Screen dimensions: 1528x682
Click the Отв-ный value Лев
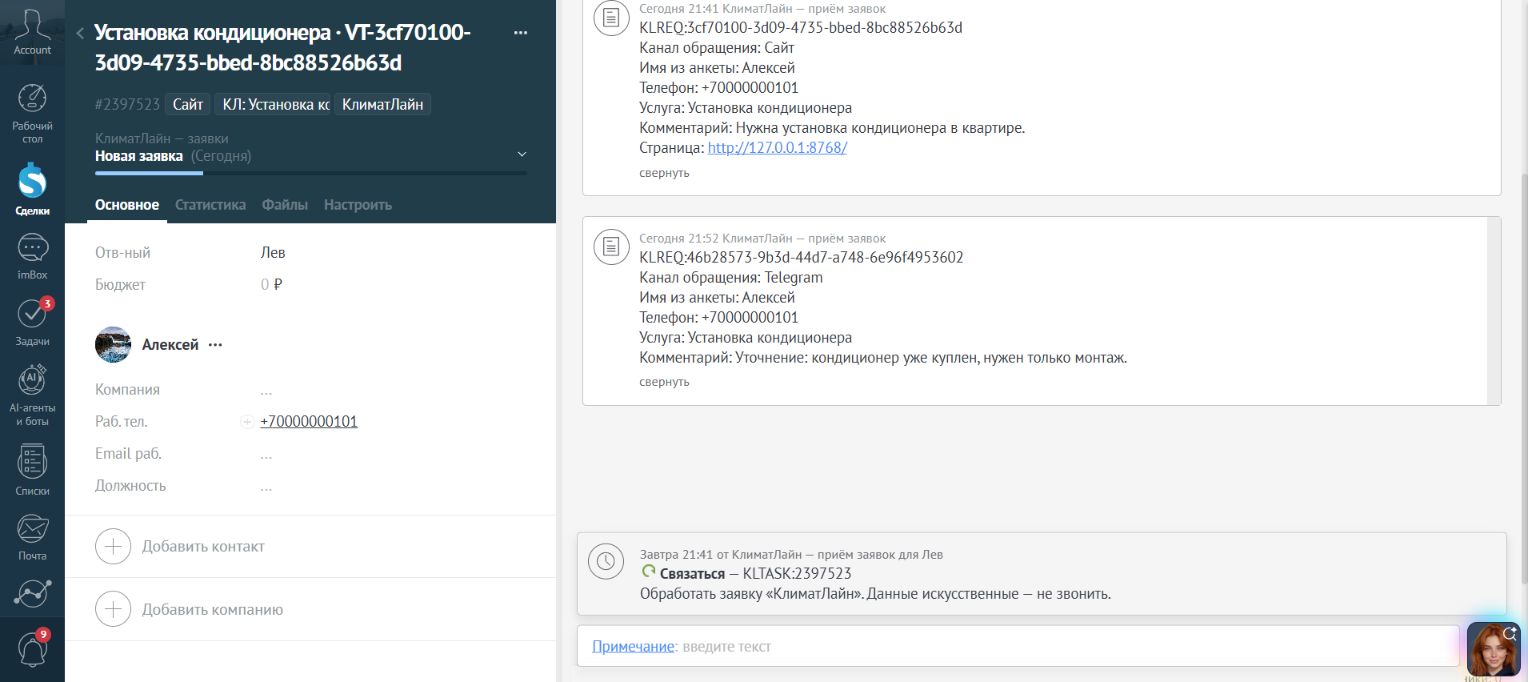(273, 253)
